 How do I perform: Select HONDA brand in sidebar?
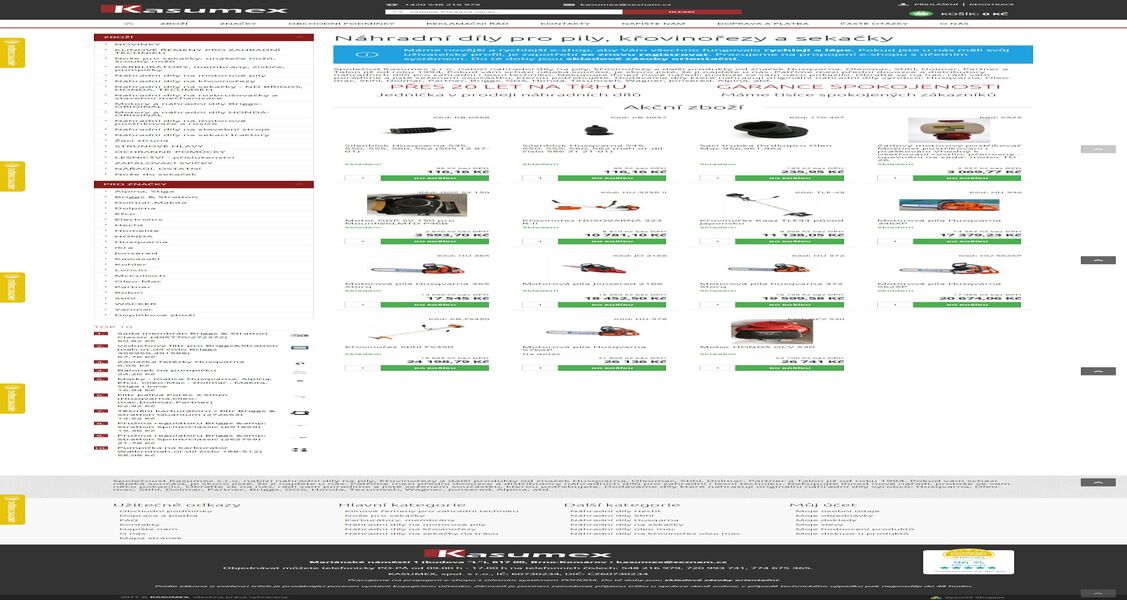[x=134, y=236]
